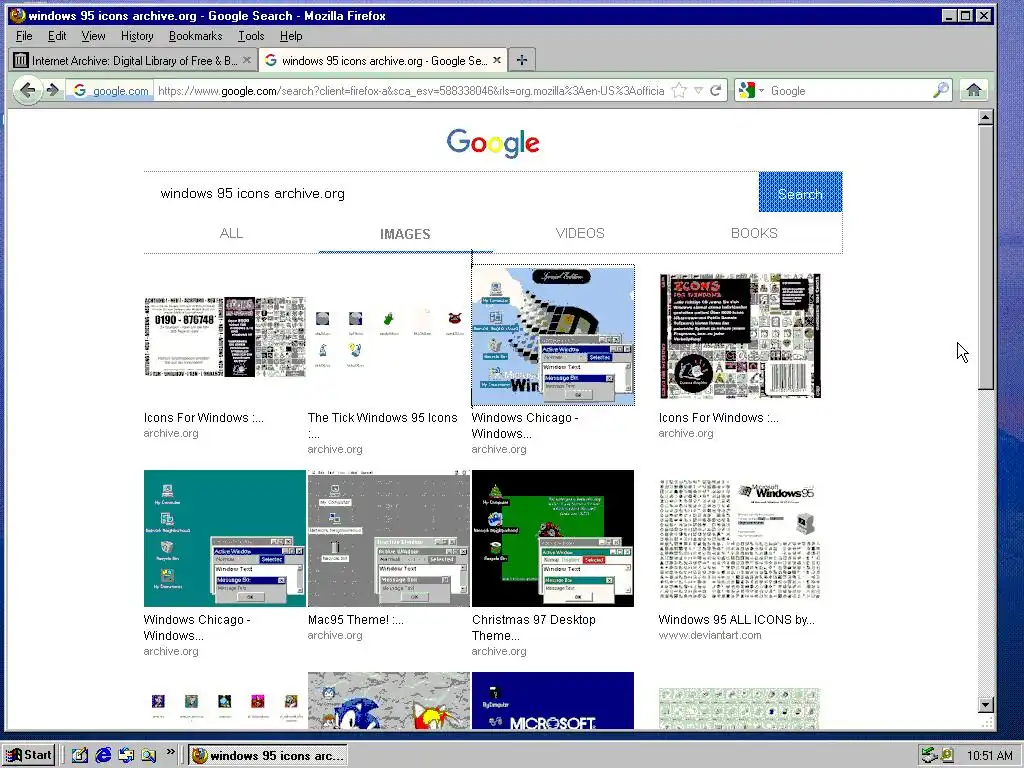Viewport: 1024px width, 768px height.
Task: Open the History menu
Action: (137, 36)
